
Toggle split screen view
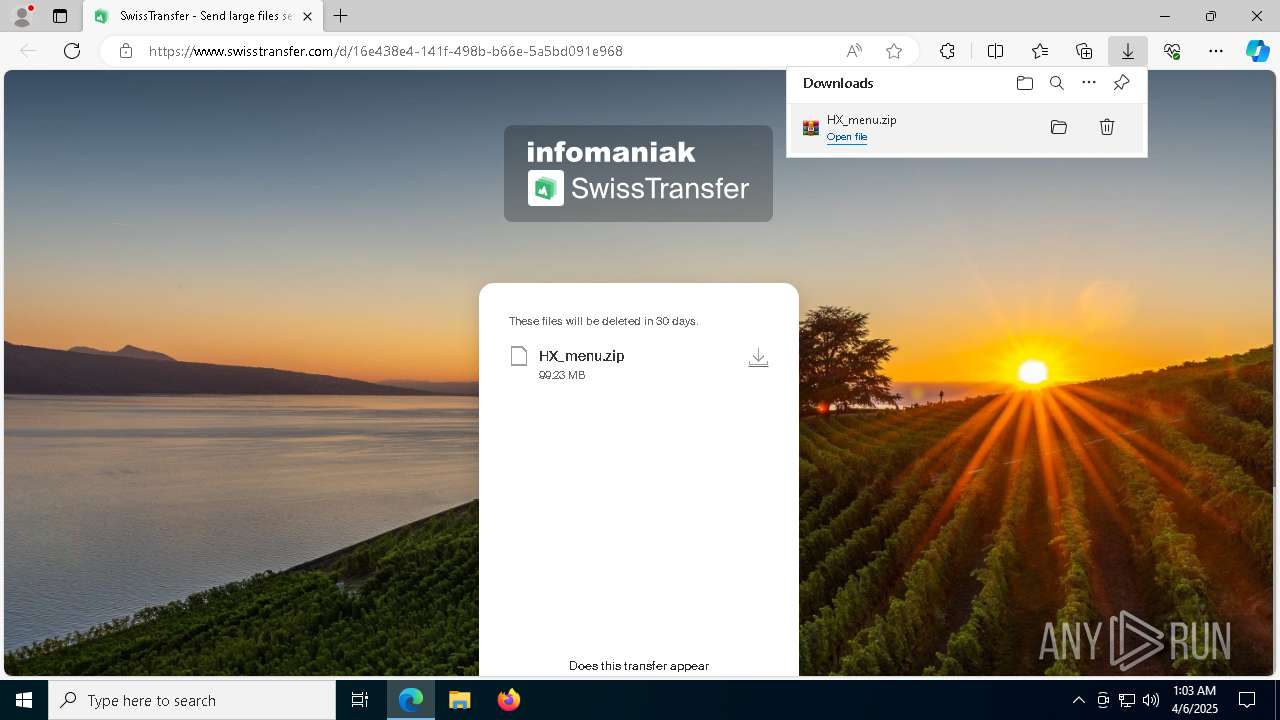tap(996, 51)
